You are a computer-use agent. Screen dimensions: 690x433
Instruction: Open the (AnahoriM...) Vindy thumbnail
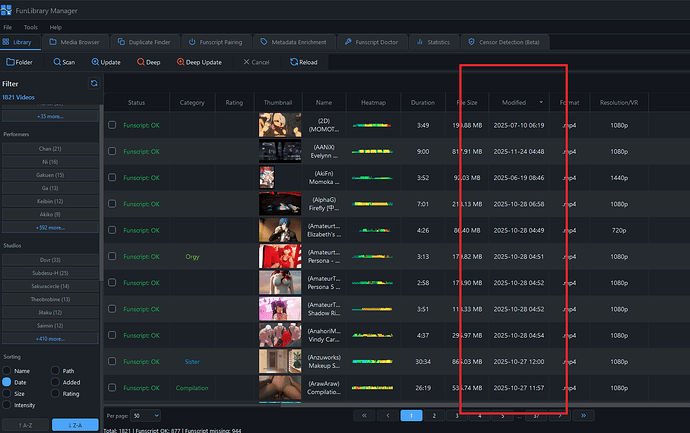[x=280, y=335]
